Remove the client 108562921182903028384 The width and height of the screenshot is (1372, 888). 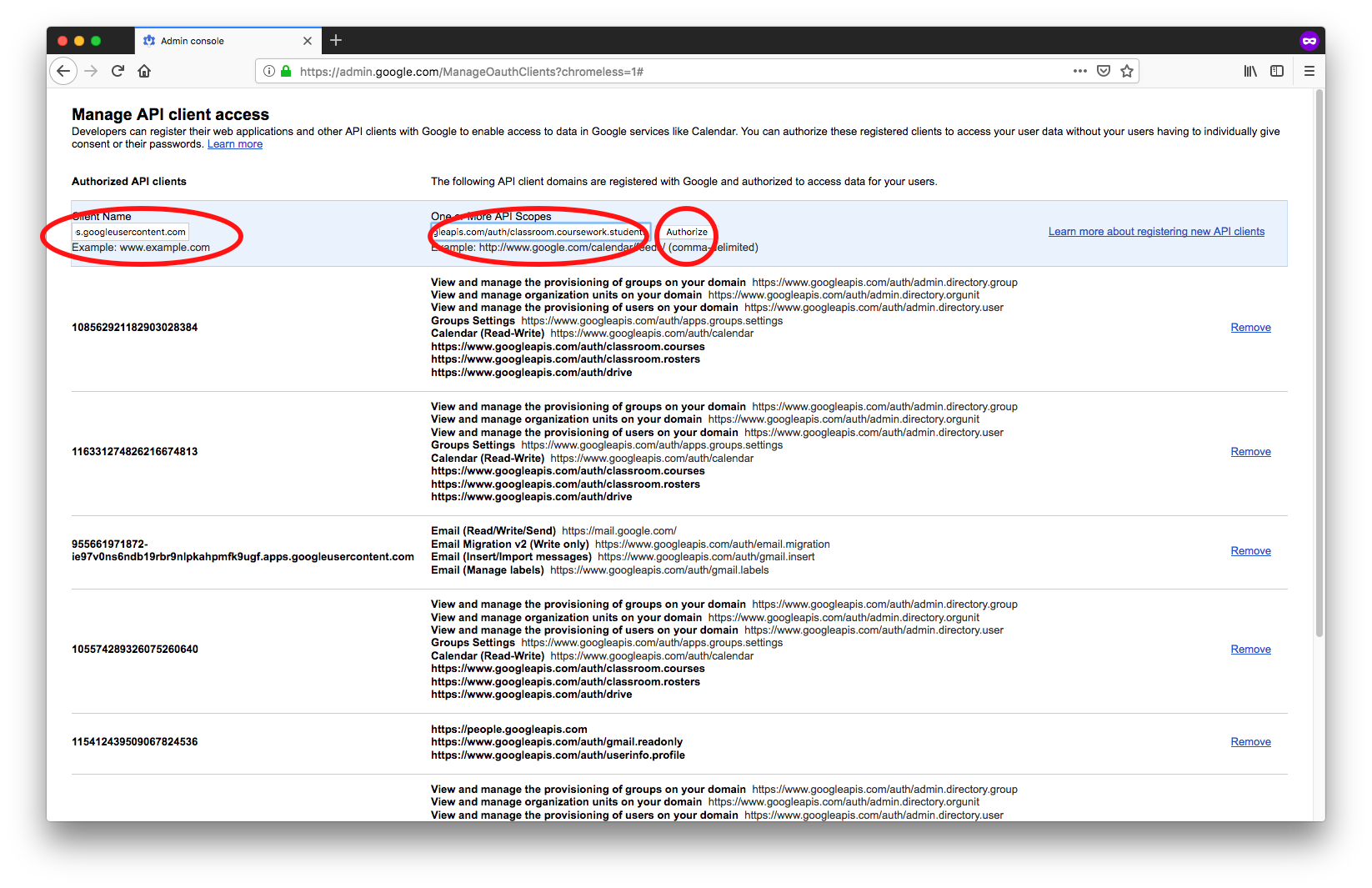(x=1250, y=327)
